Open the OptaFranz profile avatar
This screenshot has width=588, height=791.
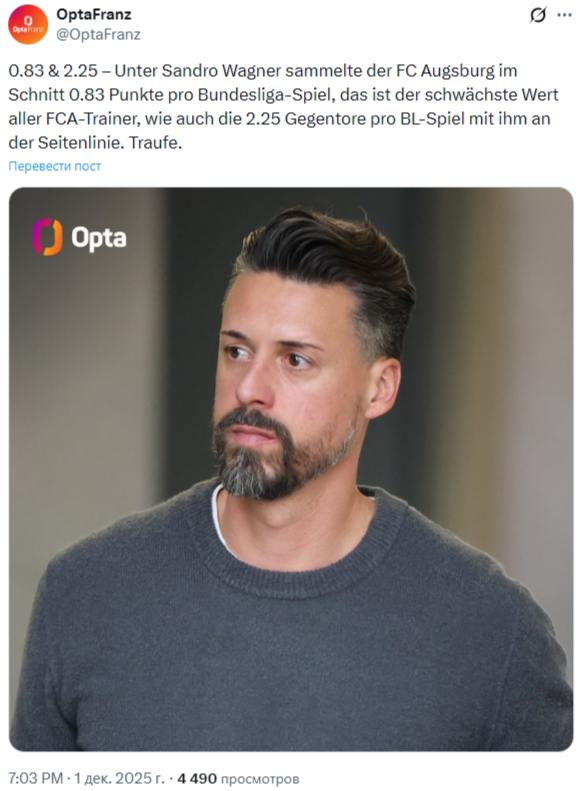click(28, 24)
